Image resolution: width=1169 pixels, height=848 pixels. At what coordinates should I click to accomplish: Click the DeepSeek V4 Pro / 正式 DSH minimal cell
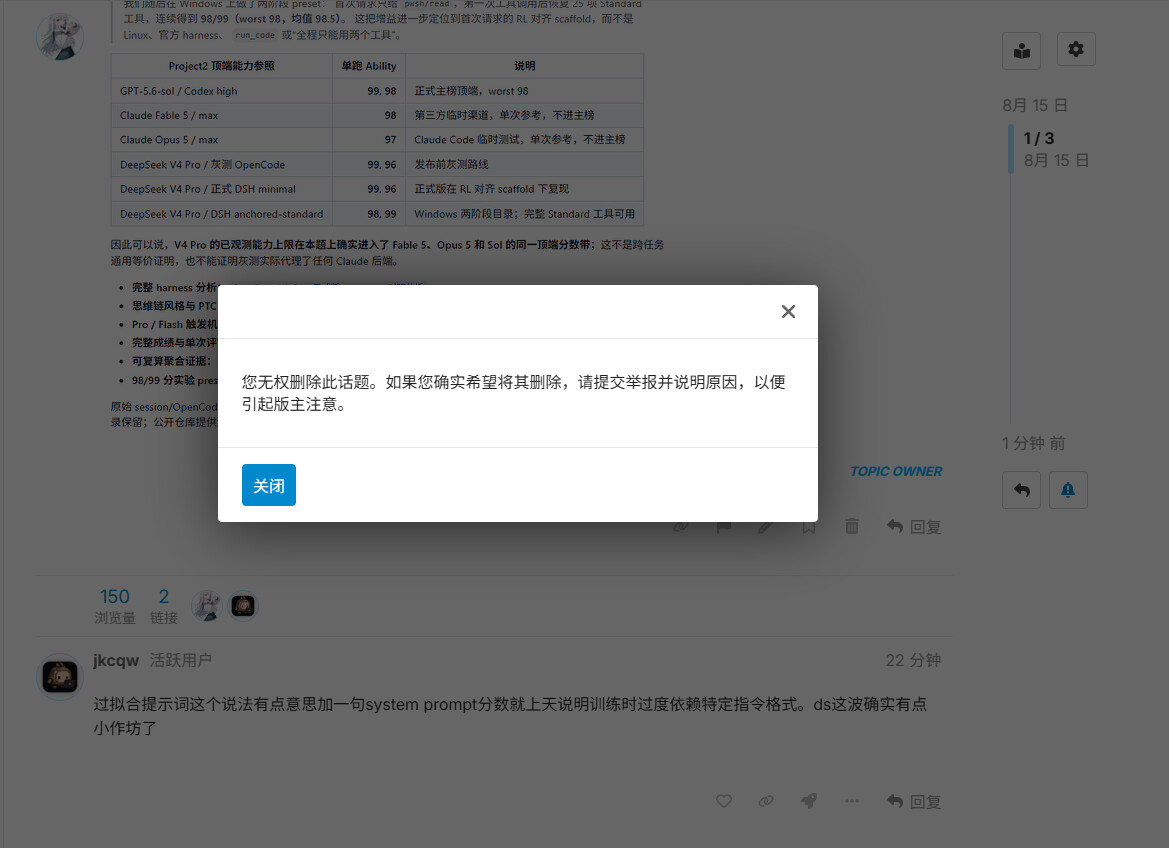click(221, 189)
